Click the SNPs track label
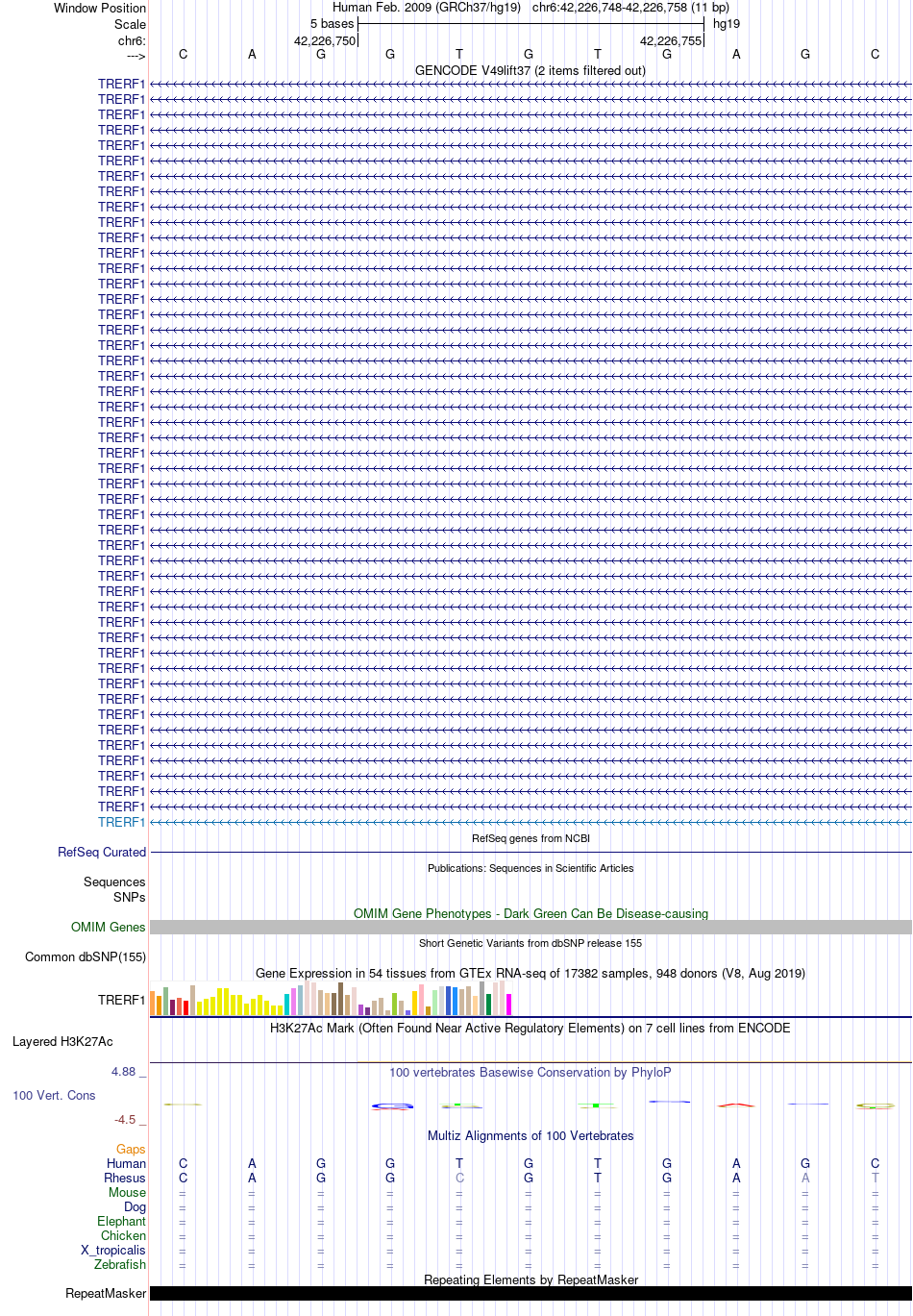 130,897
